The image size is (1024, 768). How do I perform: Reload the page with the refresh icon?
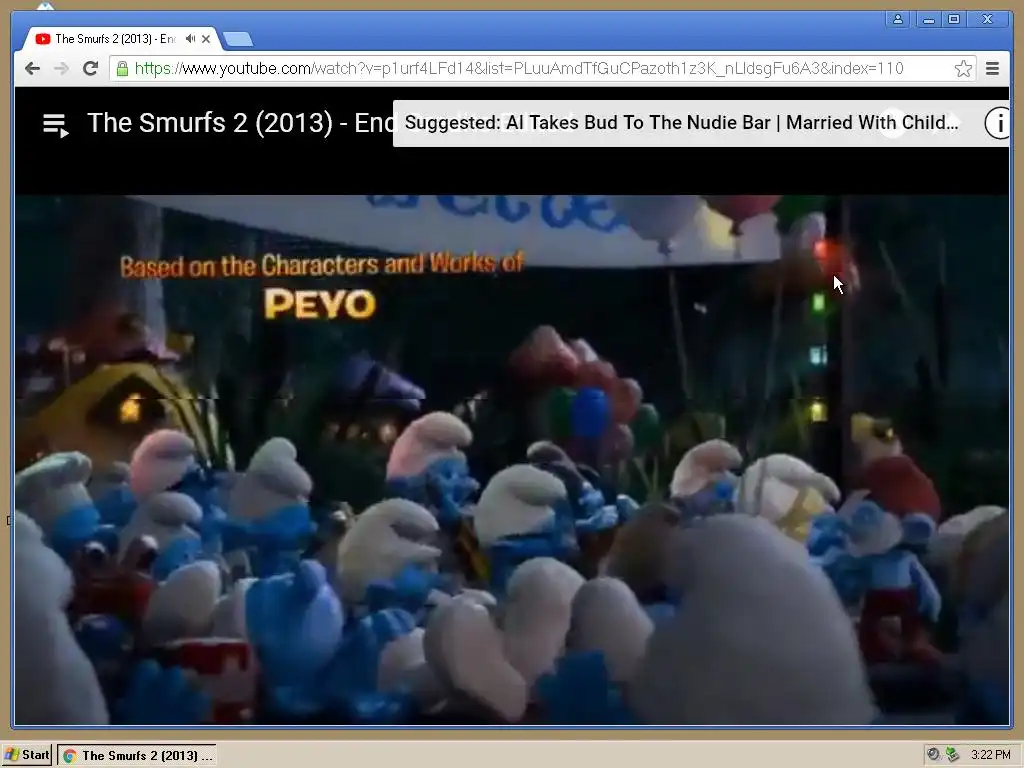[x=90, y=69]
